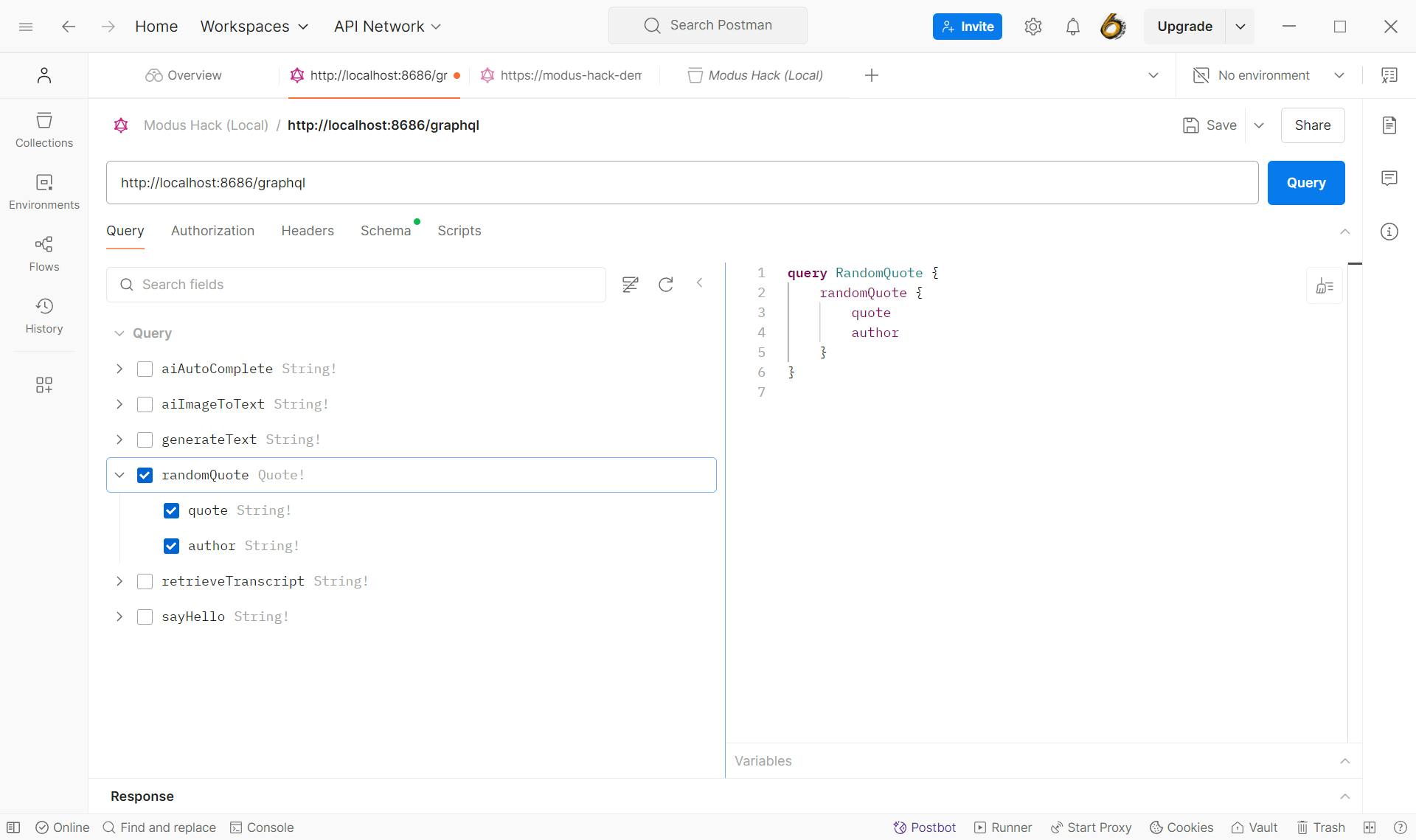
Task: Expand the retrieveTranscript field
Action: (119, 581)
